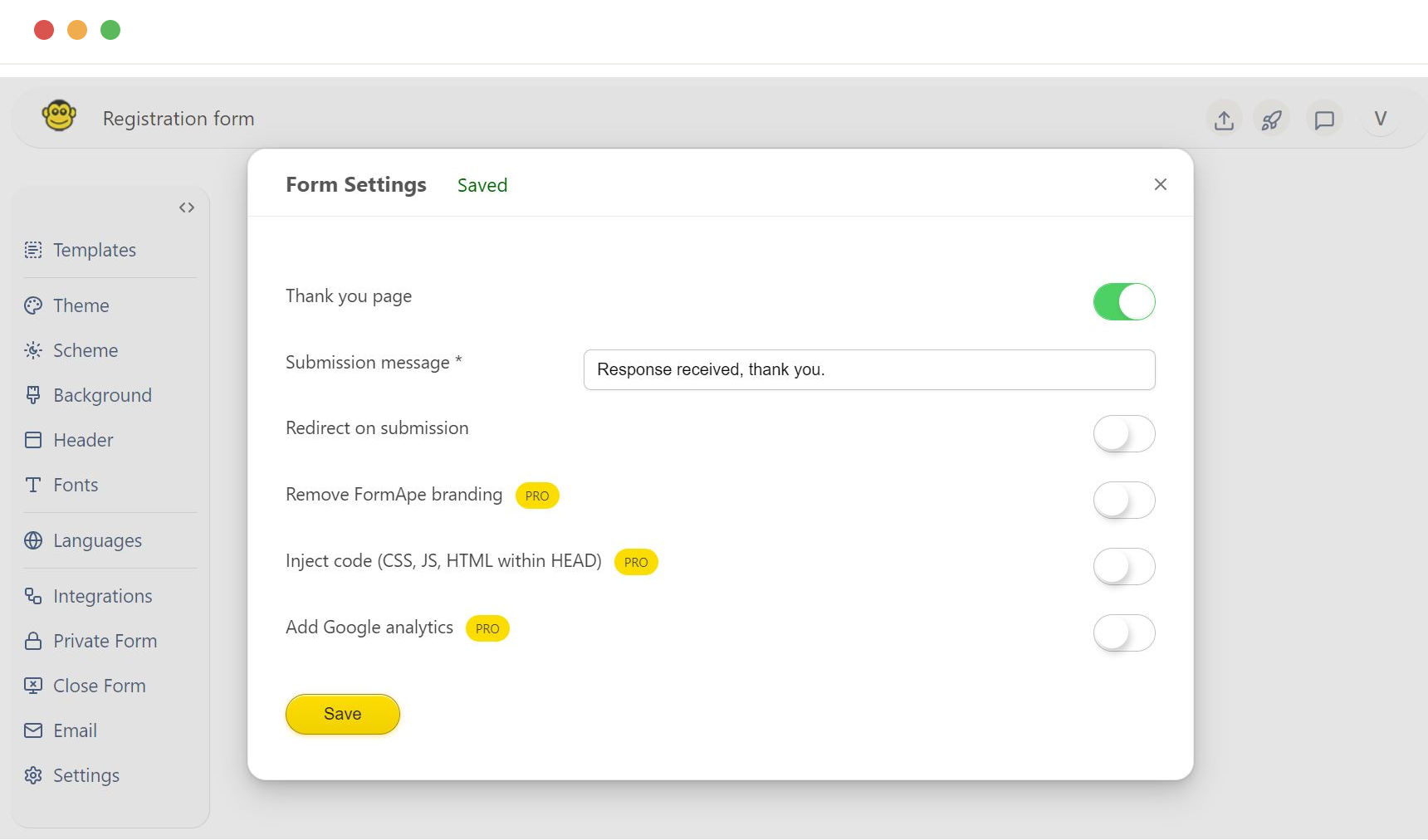Click the Header layout icon
Image resolution: width=1428 pixels, height=840 pixels.
(x=33, y=440)
